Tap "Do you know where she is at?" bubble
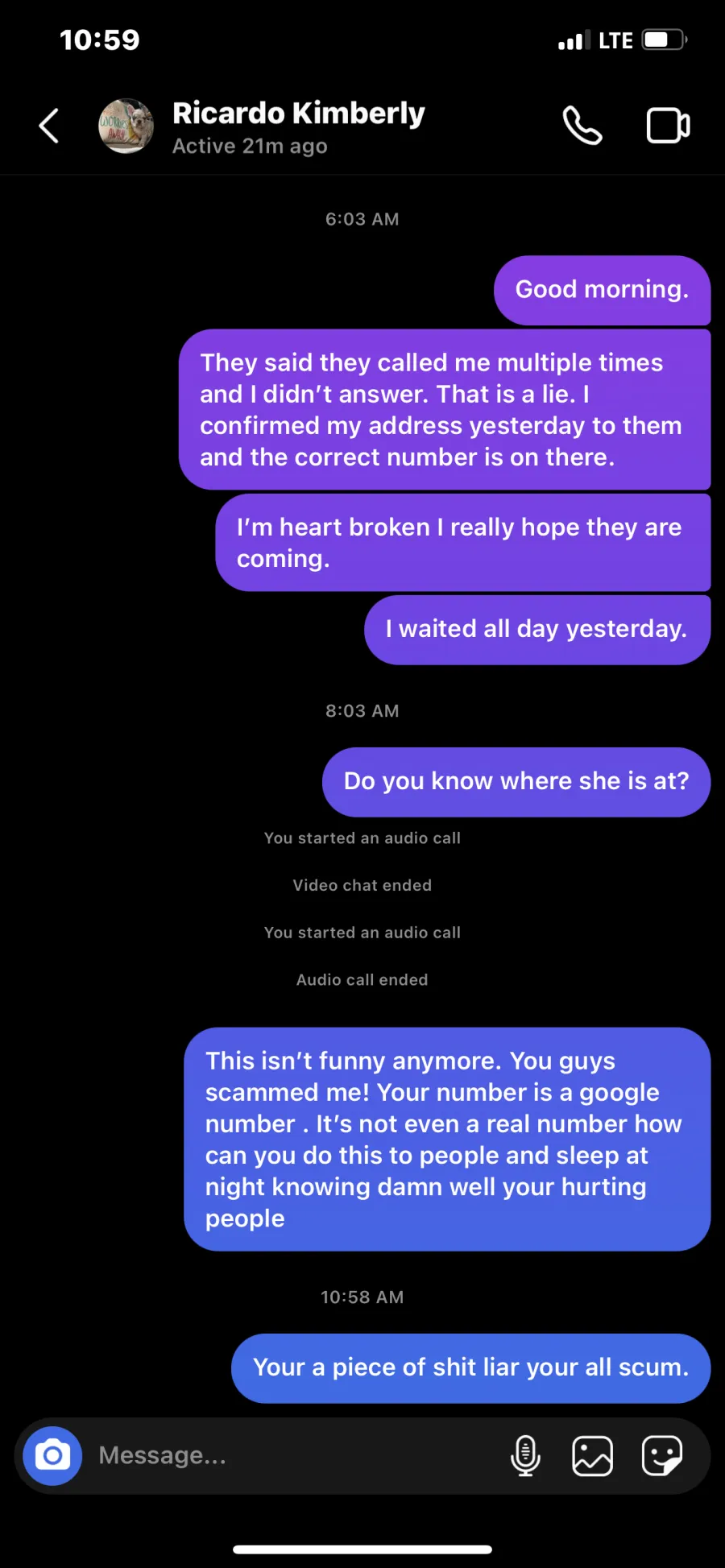725x1568 pixels. point(516,782)
